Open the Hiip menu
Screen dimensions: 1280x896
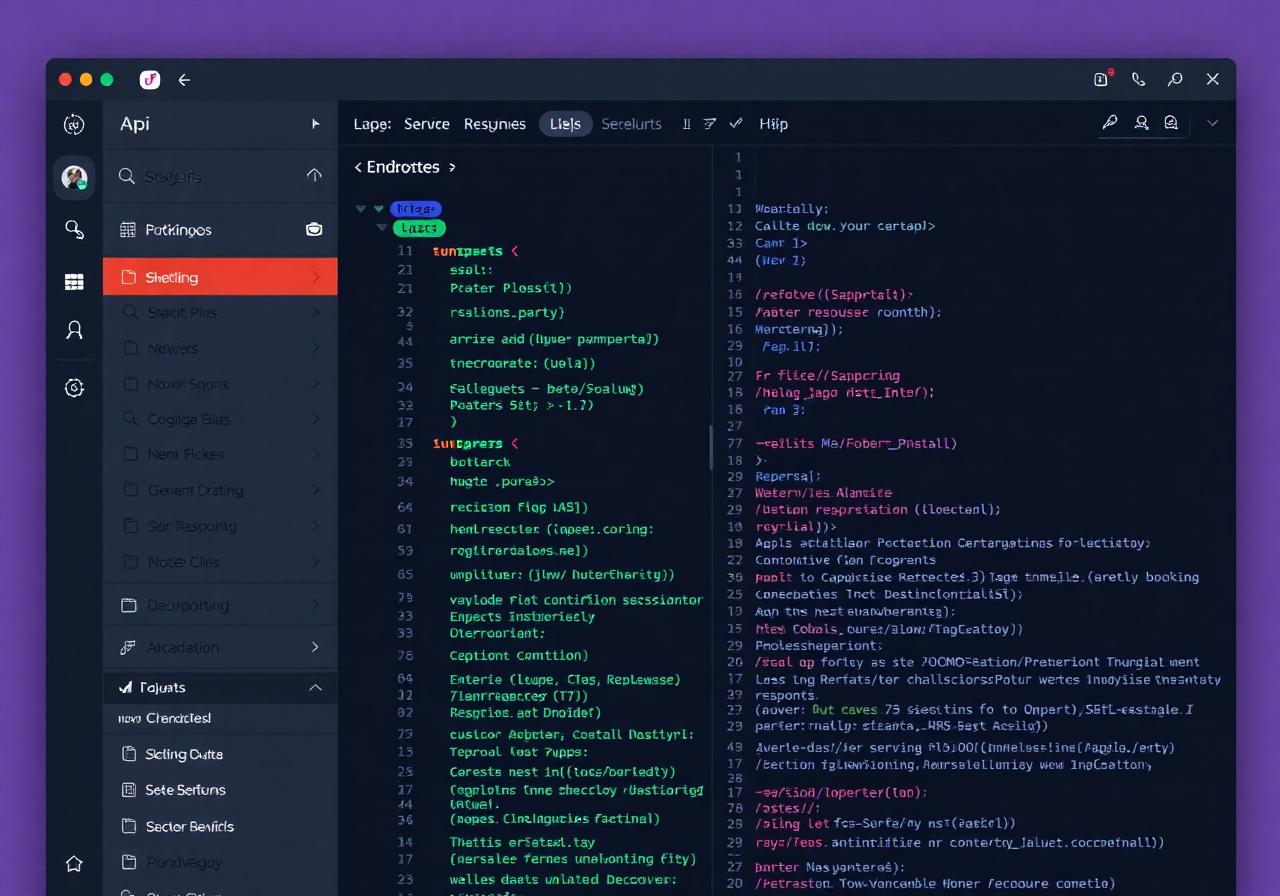(x=773, y=124)
